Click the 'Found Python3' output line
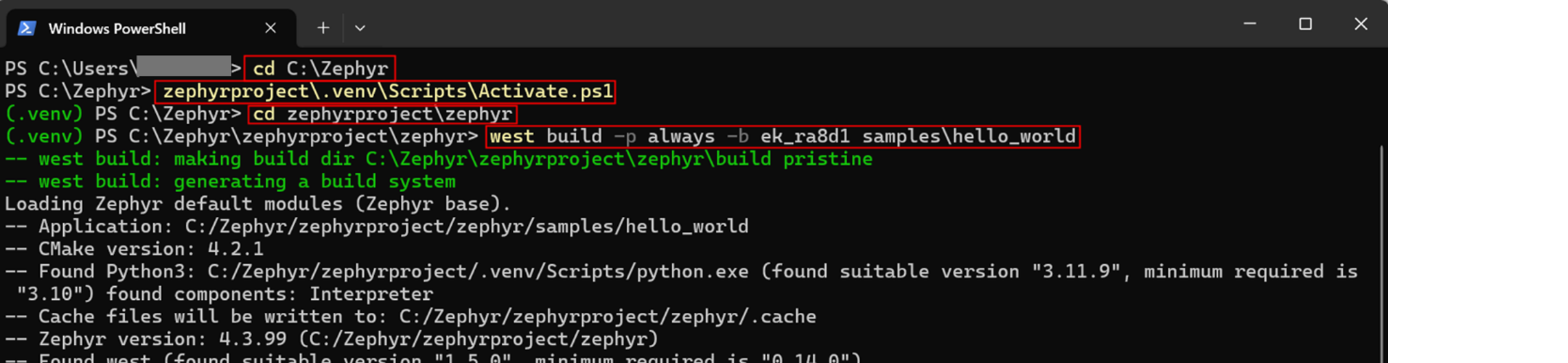 tap(681, 272)
